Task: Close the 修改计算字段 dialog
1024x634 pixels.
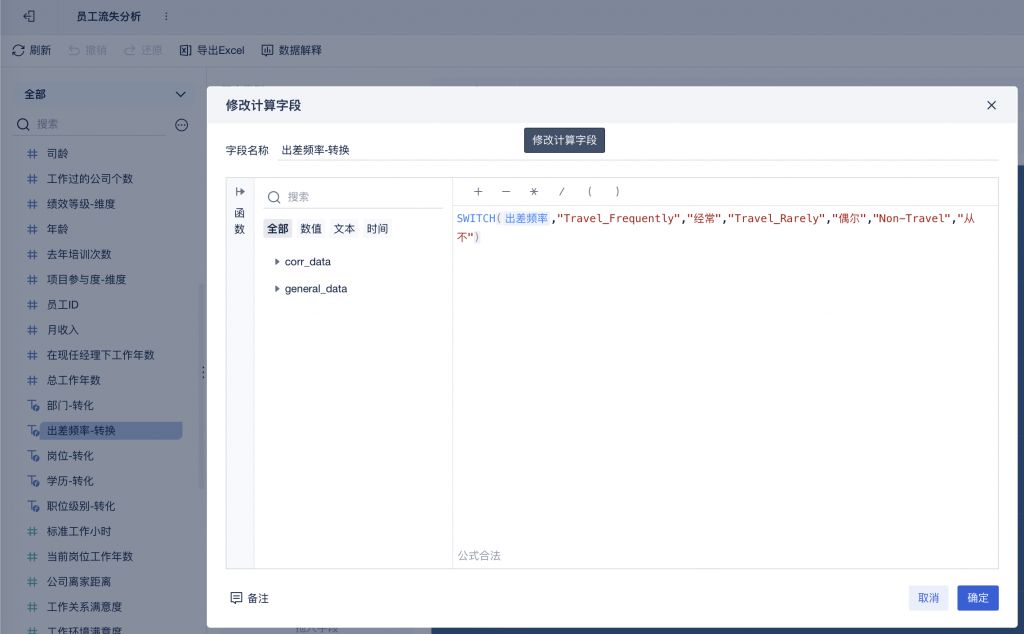Action: (x=991, y=105)
